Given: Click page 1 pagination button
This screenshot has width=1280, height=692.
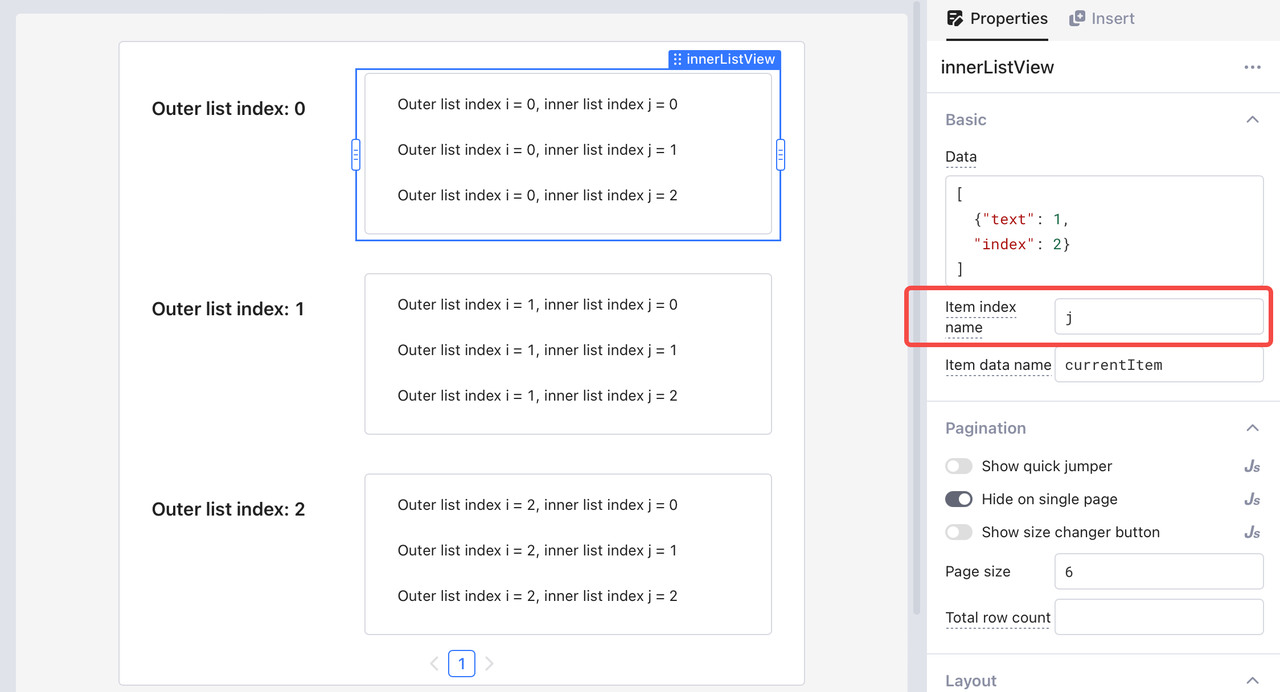Looking at the screenshot, I should [461, 663].
